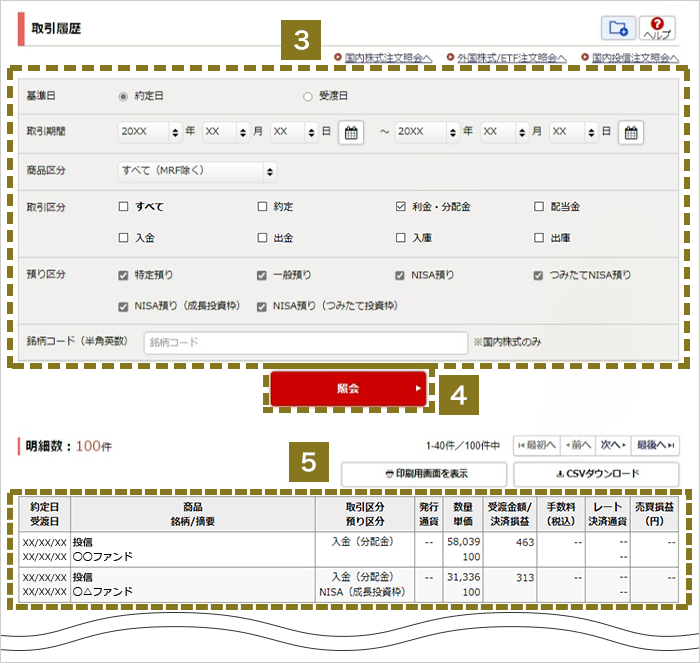The width and height of the screenshot is (700, 663).
Task: Check the 配当金 checkbox
Action: pyautogui.click(x=539, y=206)
